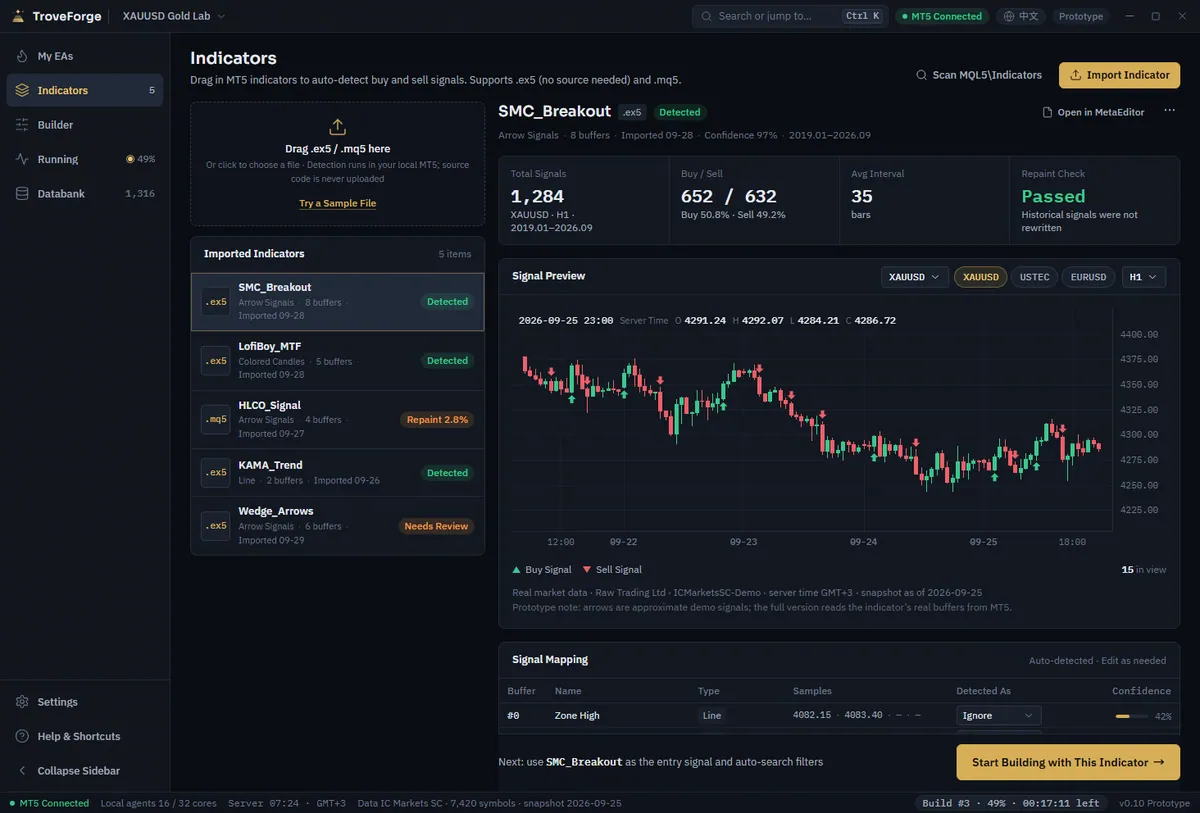Viewport: 1200px width, 813px height.
Task: Select Wedge_Arrows indicator row
Action: click(338, 526)
